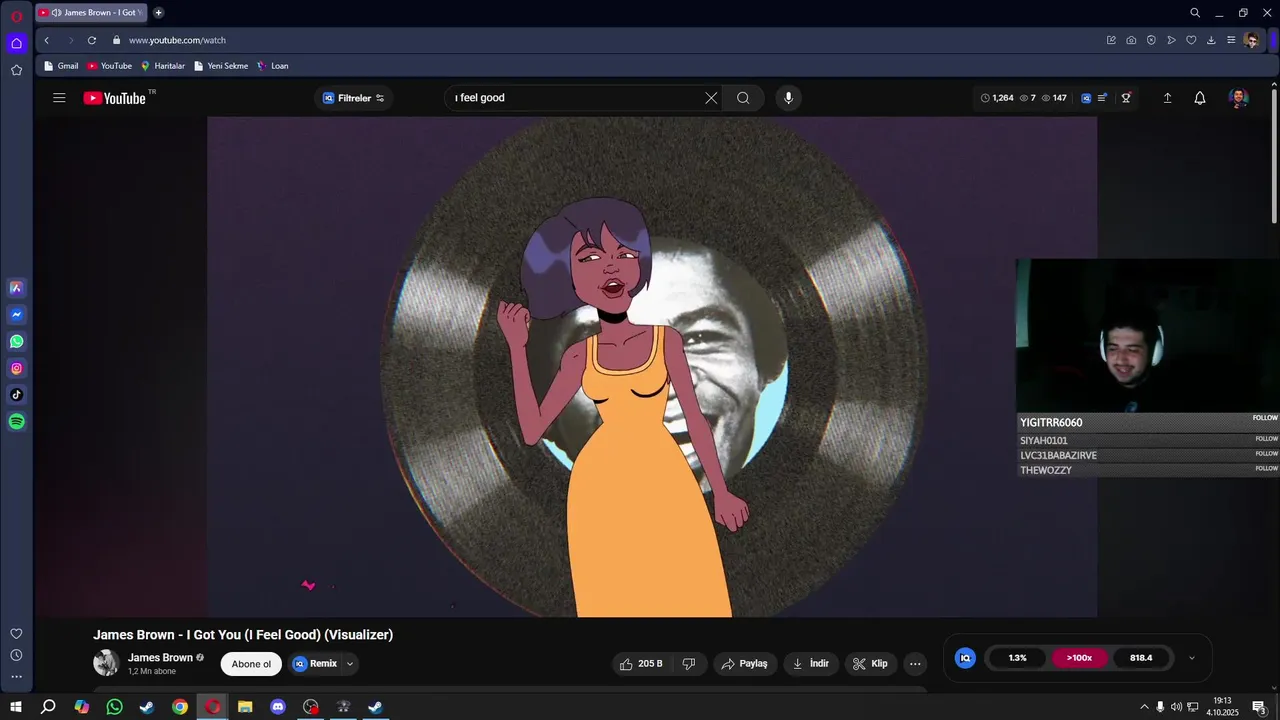Open Yeni Sekme bookmark

(x=221, y=66)
